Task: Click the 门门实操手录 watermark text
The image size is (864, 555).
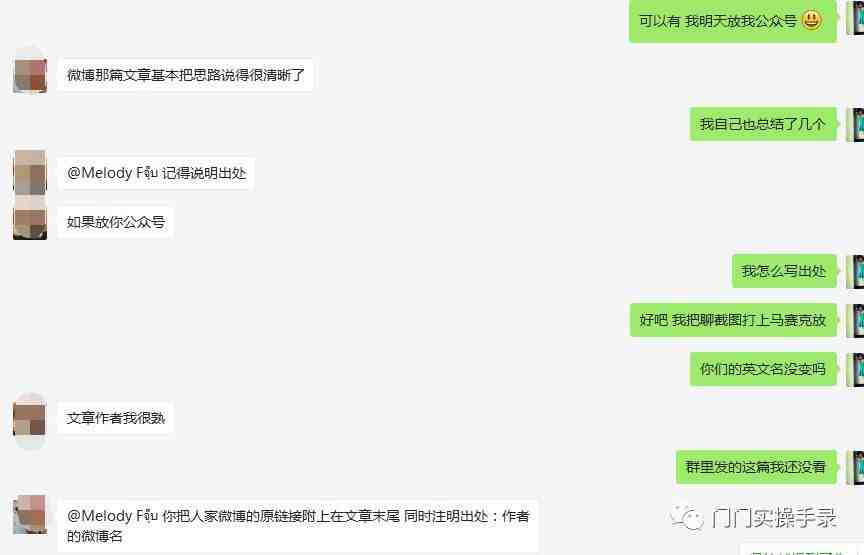Action: (774, 518)
